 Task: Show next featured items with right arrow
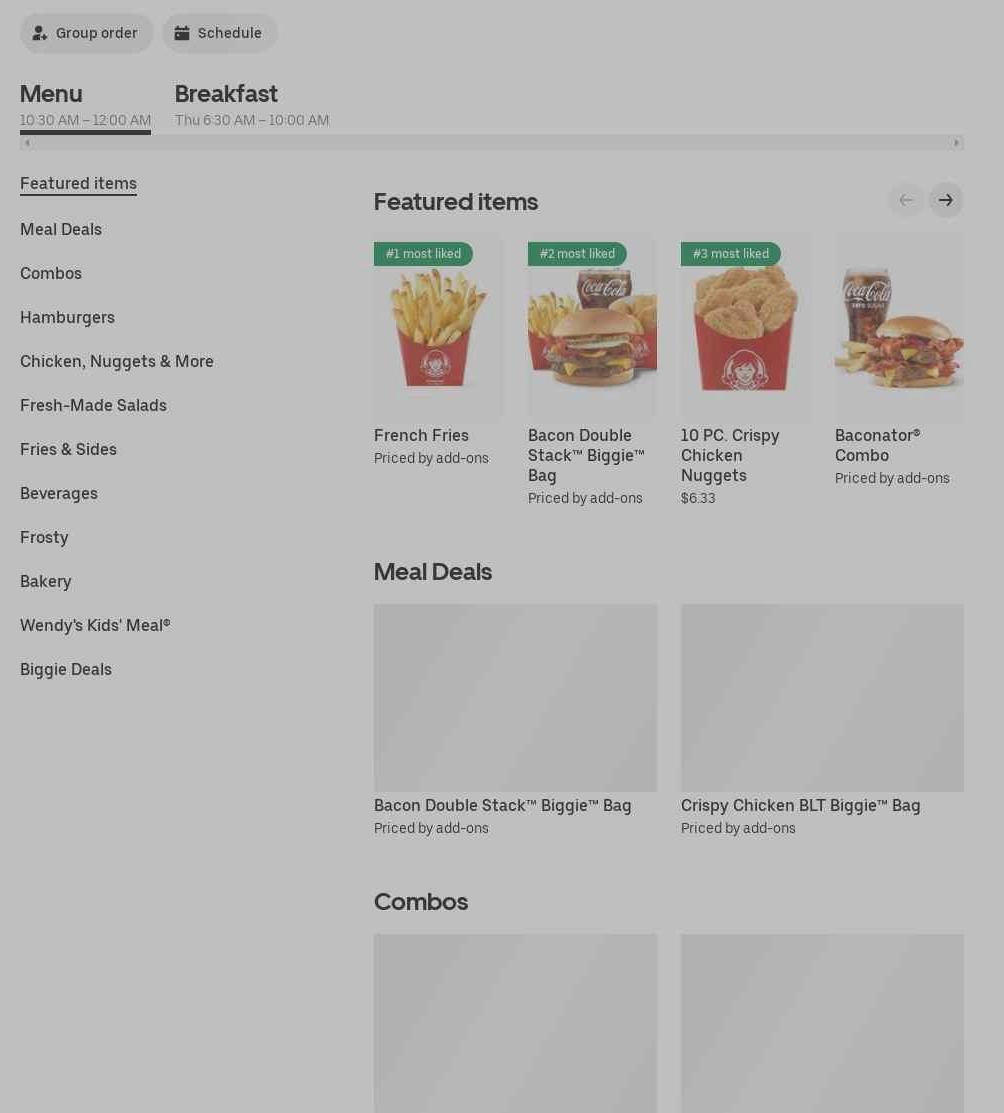(946, 200)
